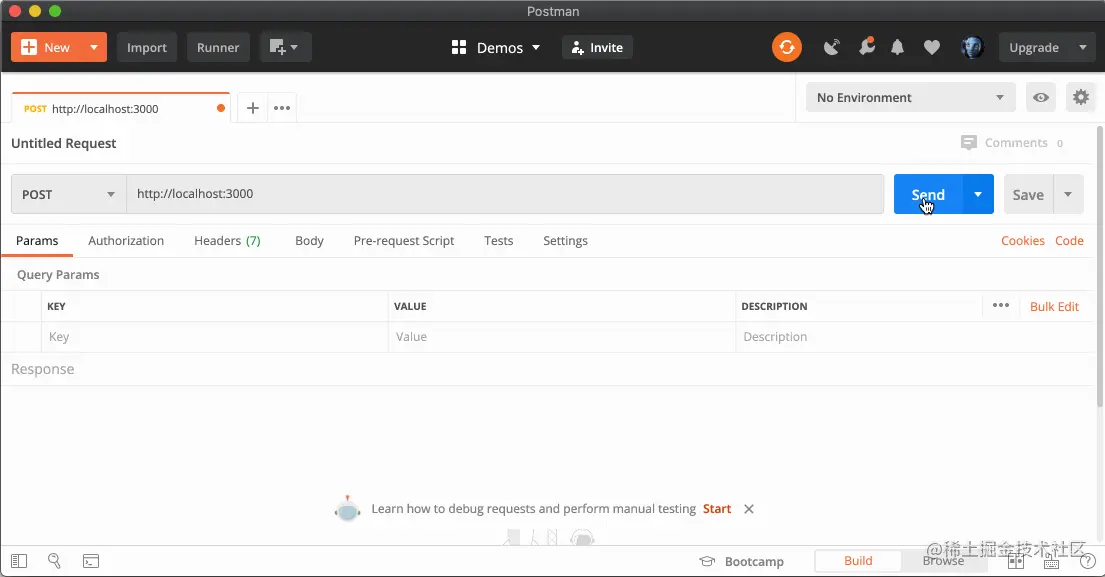Open the Comments icon
The width and height of the screenshot is (1105, 577).
[x=969, y=142]
